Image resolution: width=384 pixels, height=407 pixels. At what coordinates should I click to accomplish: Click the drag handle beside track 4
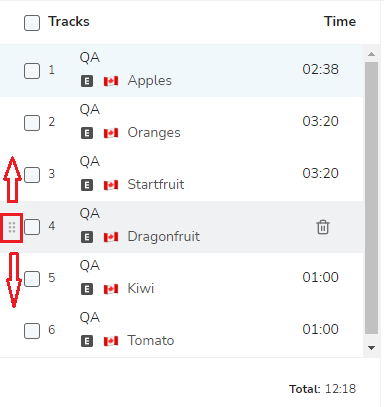tap(12, 228)
